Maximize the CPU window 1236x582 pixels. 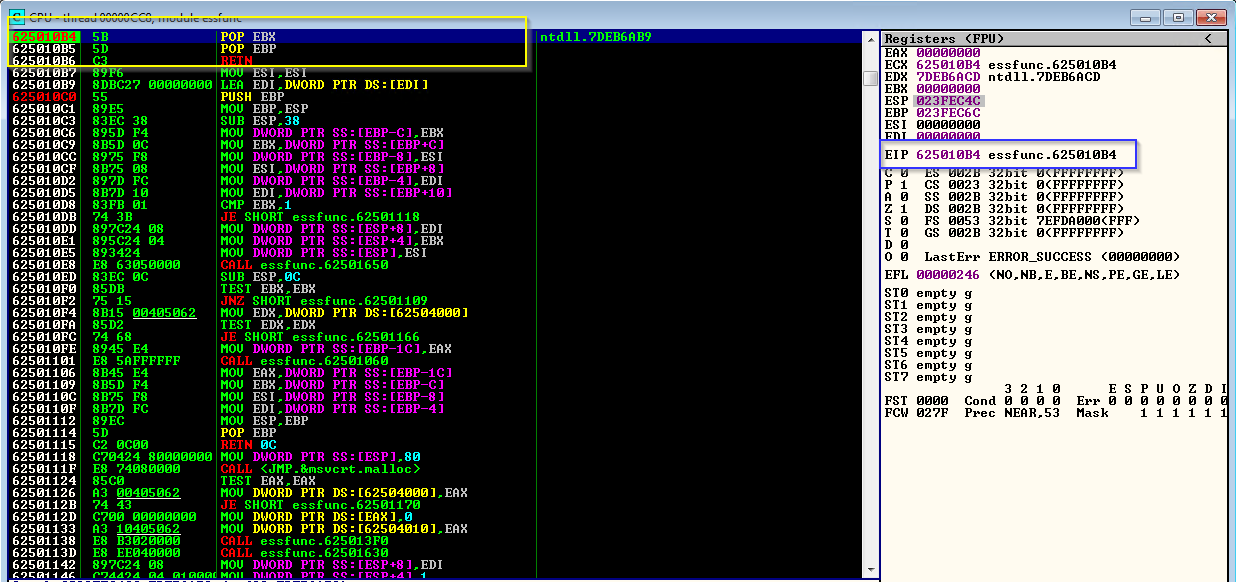(x=1180, y=17)
